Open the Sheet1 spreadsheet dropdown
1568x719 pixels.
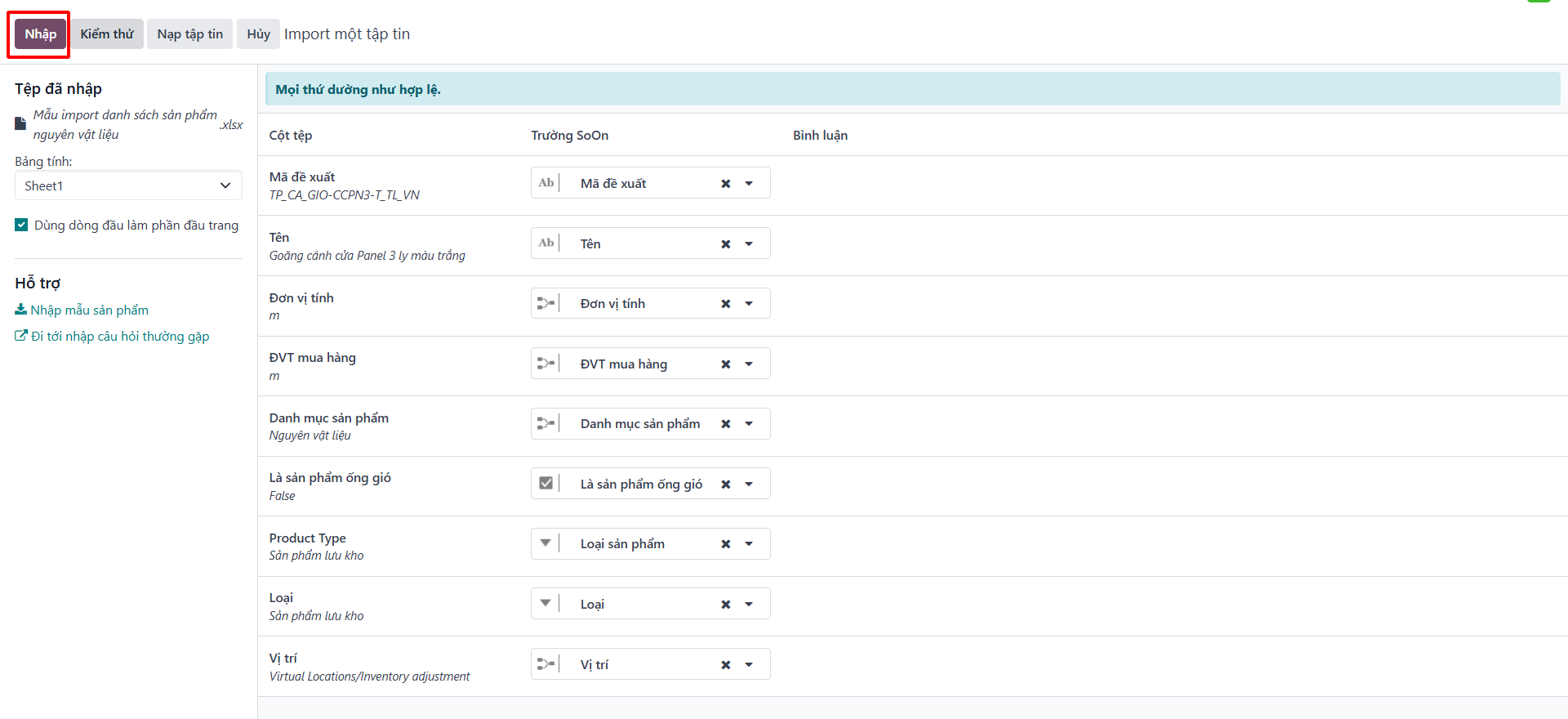128,185
